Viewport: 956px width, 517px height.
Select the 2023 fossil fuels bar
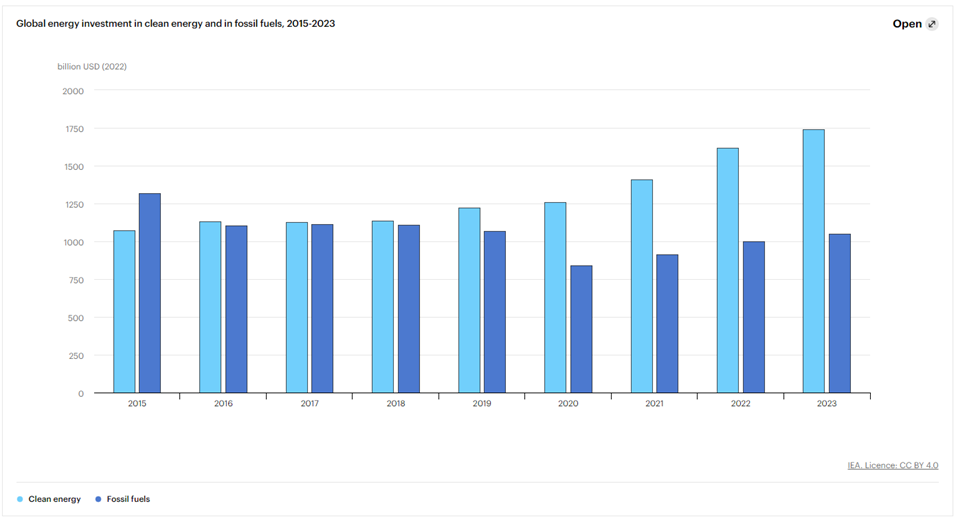click(840, 313)
